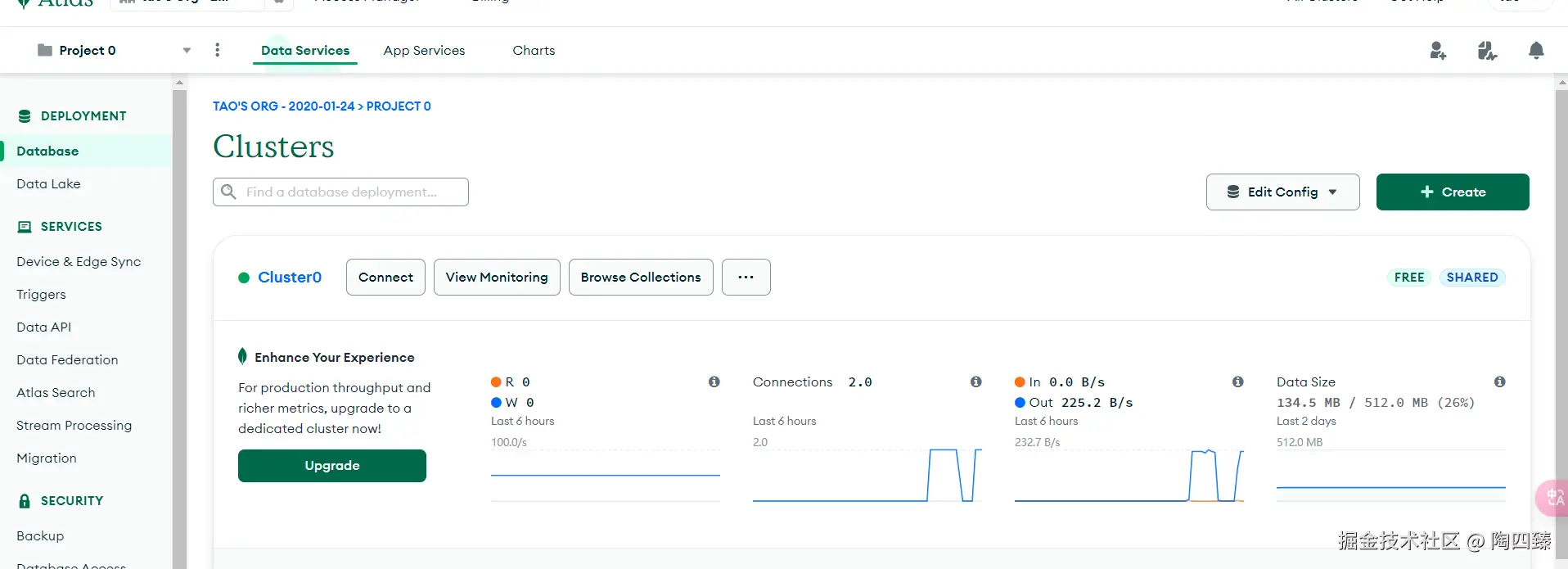The width and height of the screenshot is (1568, 569).
Task: Click the Find a database deployment field
Action: point(340,192)
